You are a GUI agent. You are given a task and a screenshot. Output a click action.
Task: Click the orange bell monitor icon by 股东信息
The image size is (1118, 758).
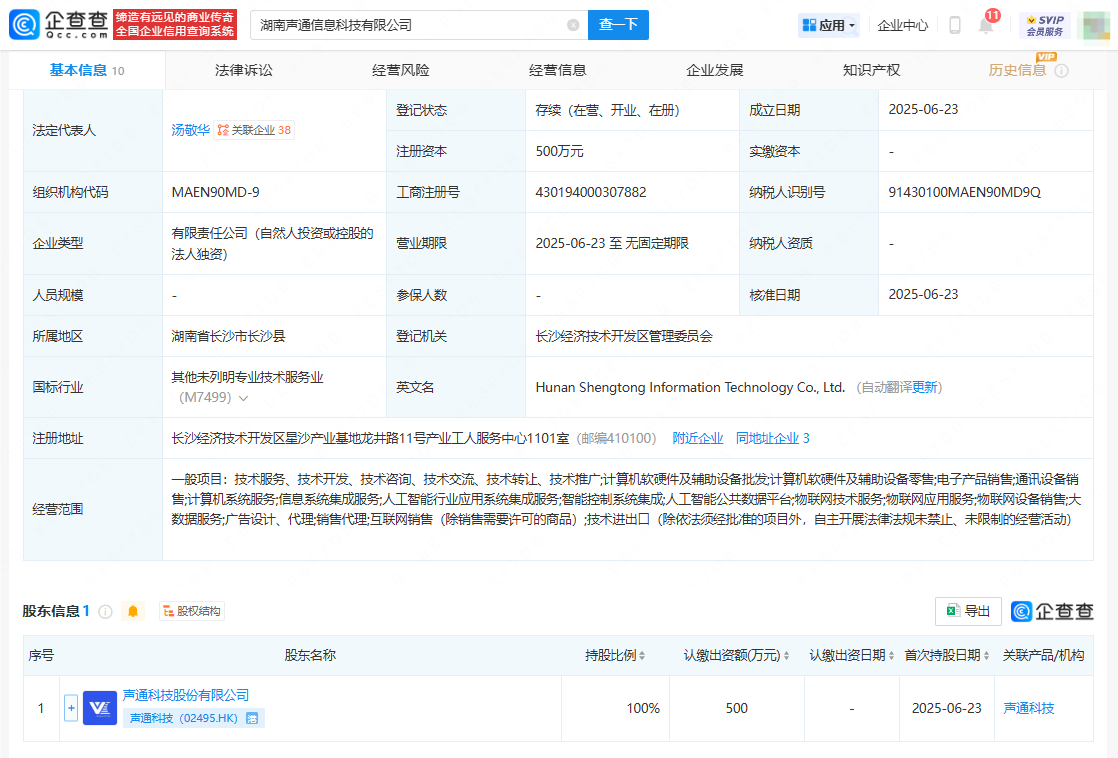133,611
